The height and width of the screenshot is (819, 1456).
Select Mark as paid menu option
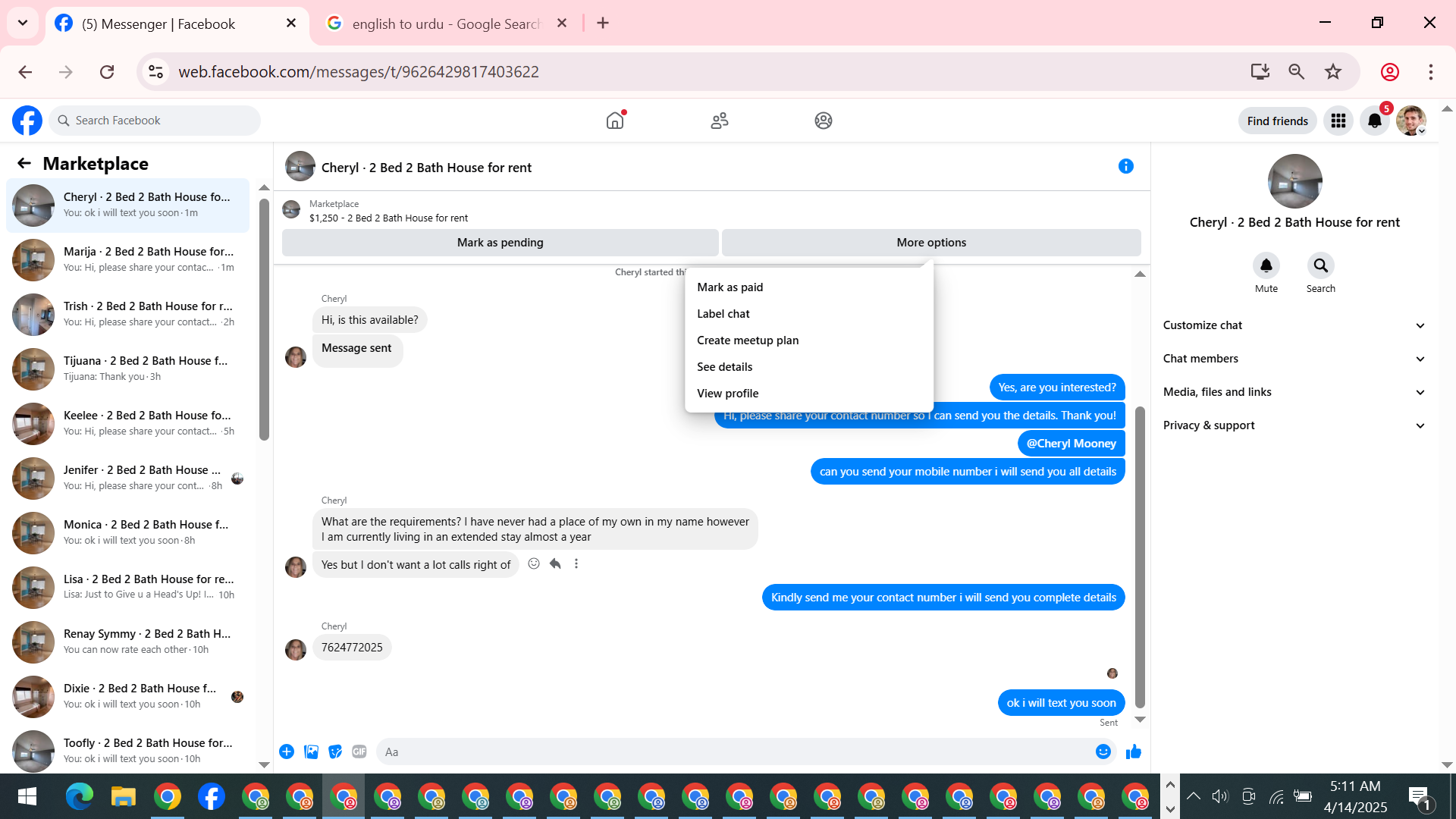730,287
